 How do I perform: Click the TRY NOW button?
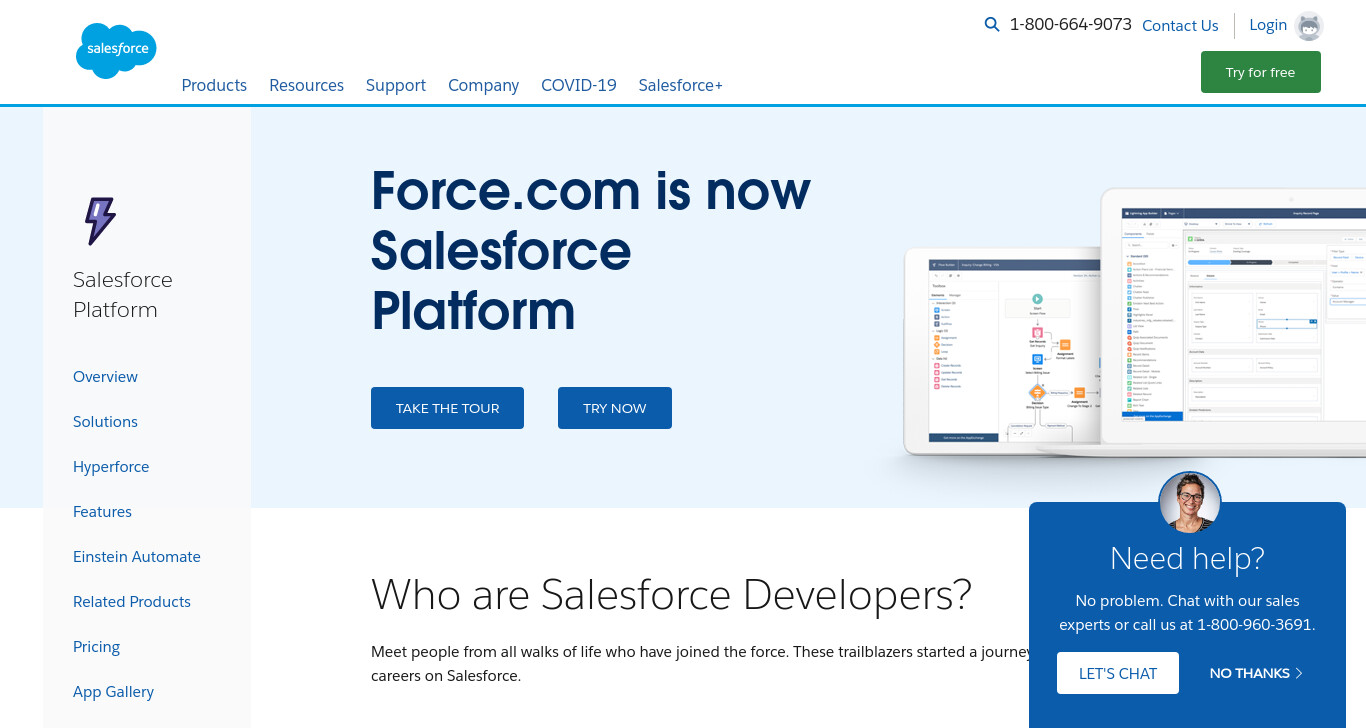pyautogui.click(x=615, y=408)
